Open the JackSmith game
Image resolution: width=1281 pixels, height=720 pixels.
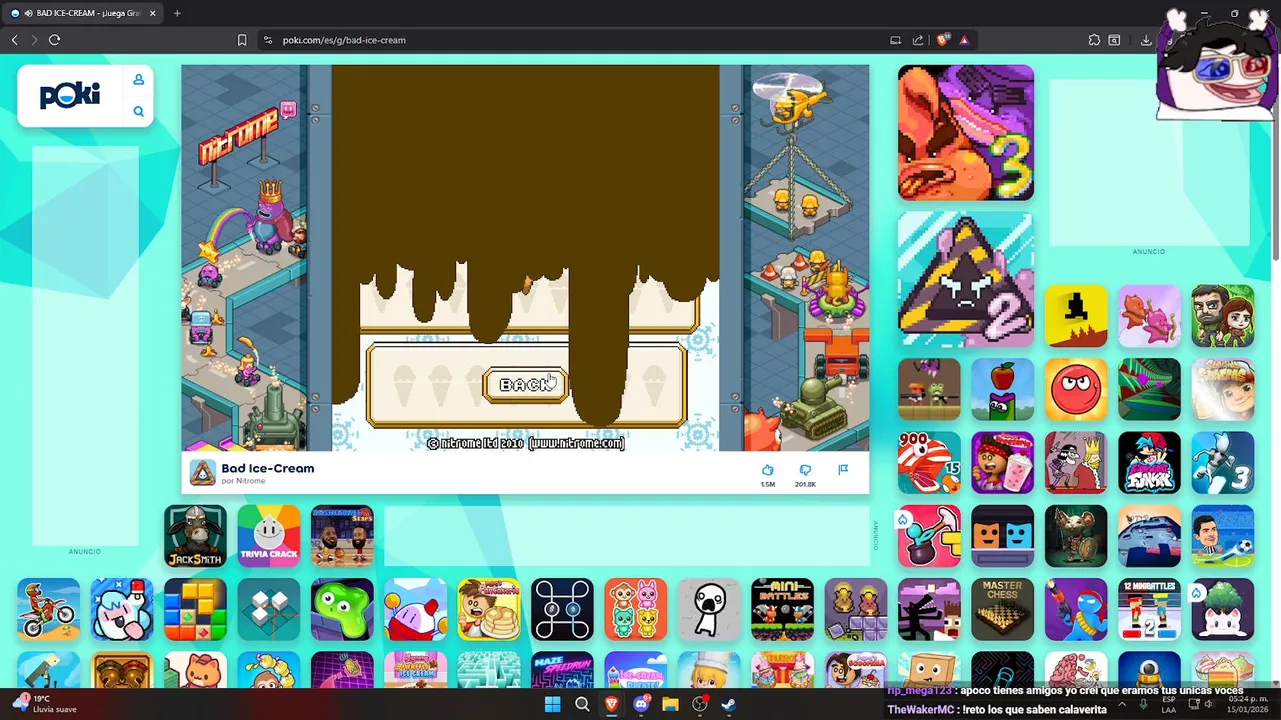(195, 535)
